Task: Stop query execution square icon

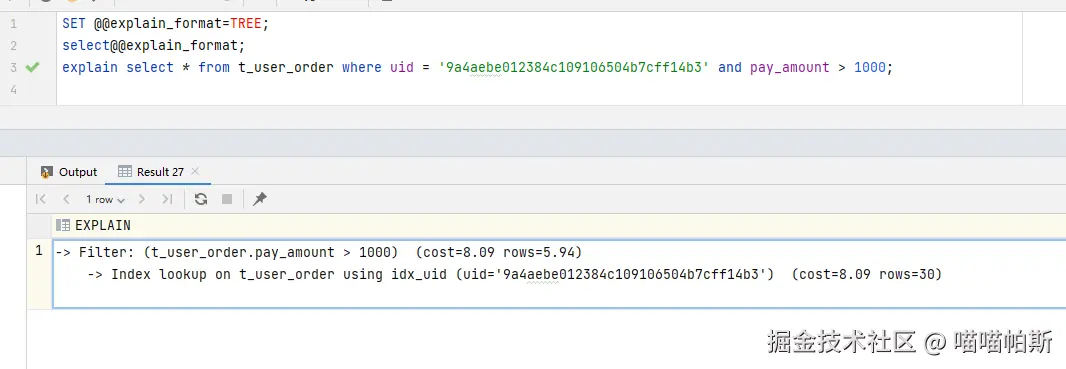Action: pos(227,199)
